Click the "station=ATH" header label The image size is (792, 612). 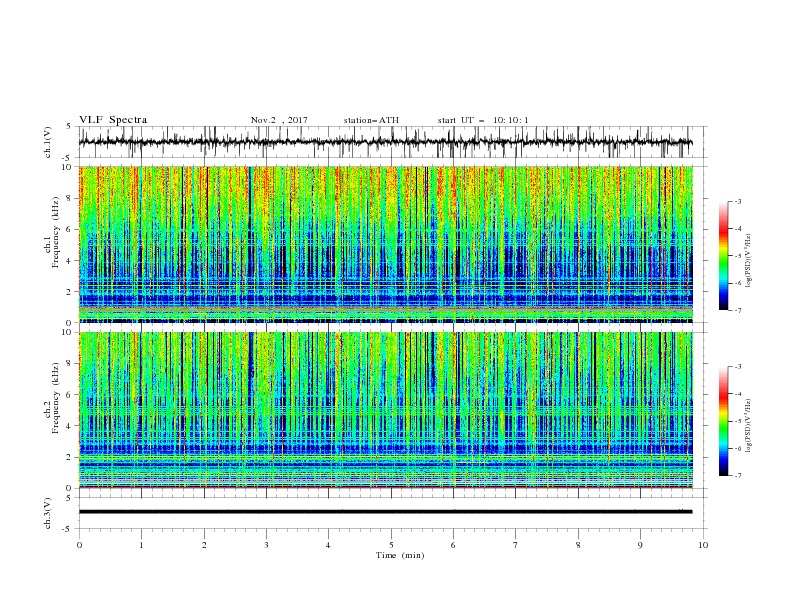pyautogui.click(x=371, y=120)
